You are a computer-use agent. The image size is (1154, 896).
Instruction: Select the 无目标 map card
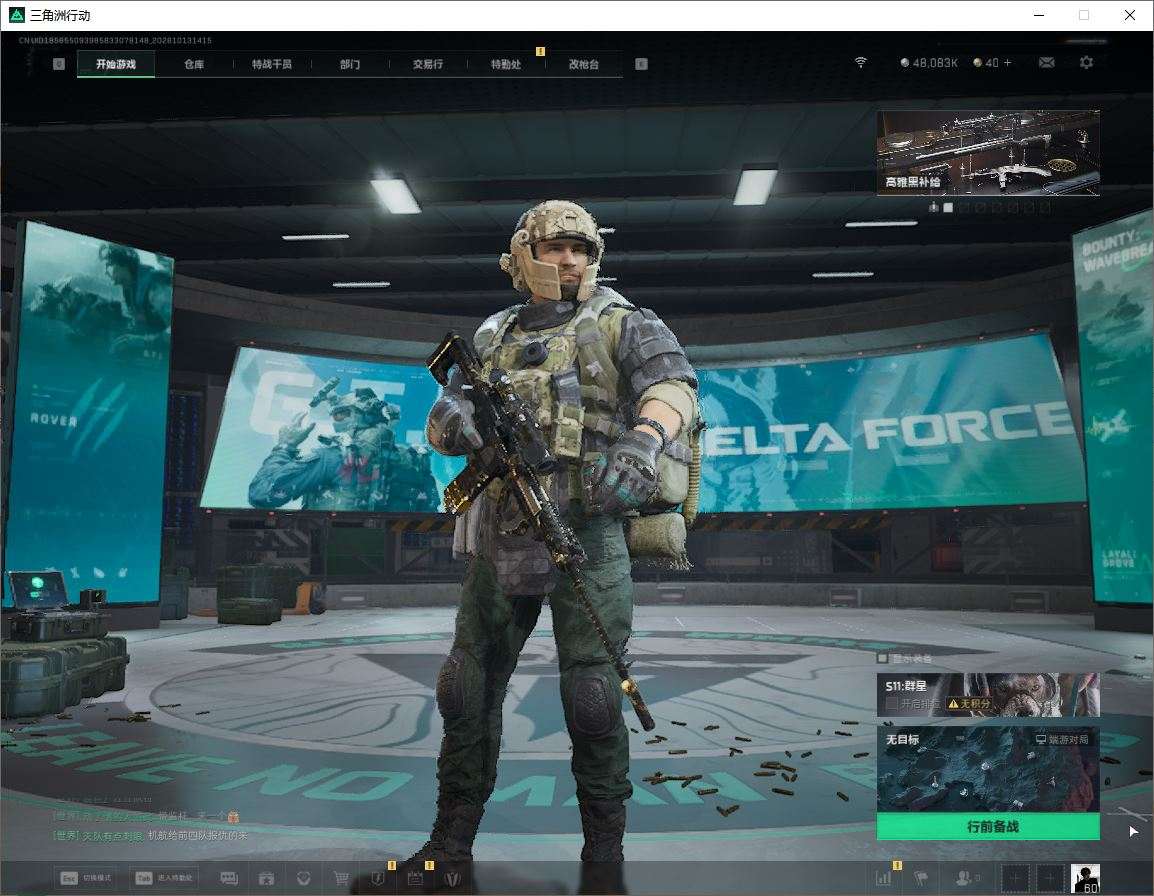tap(988, 770)
